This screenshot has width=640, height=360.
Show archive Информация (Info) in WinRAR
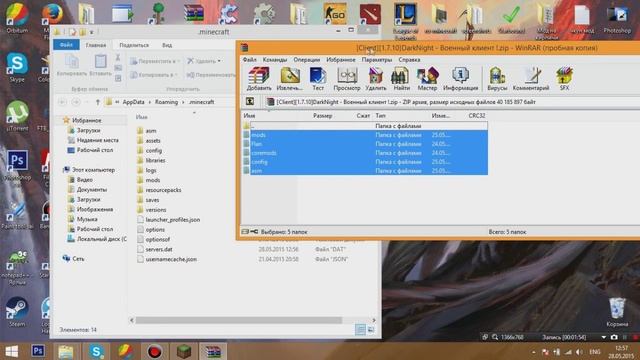click(460, 79)
